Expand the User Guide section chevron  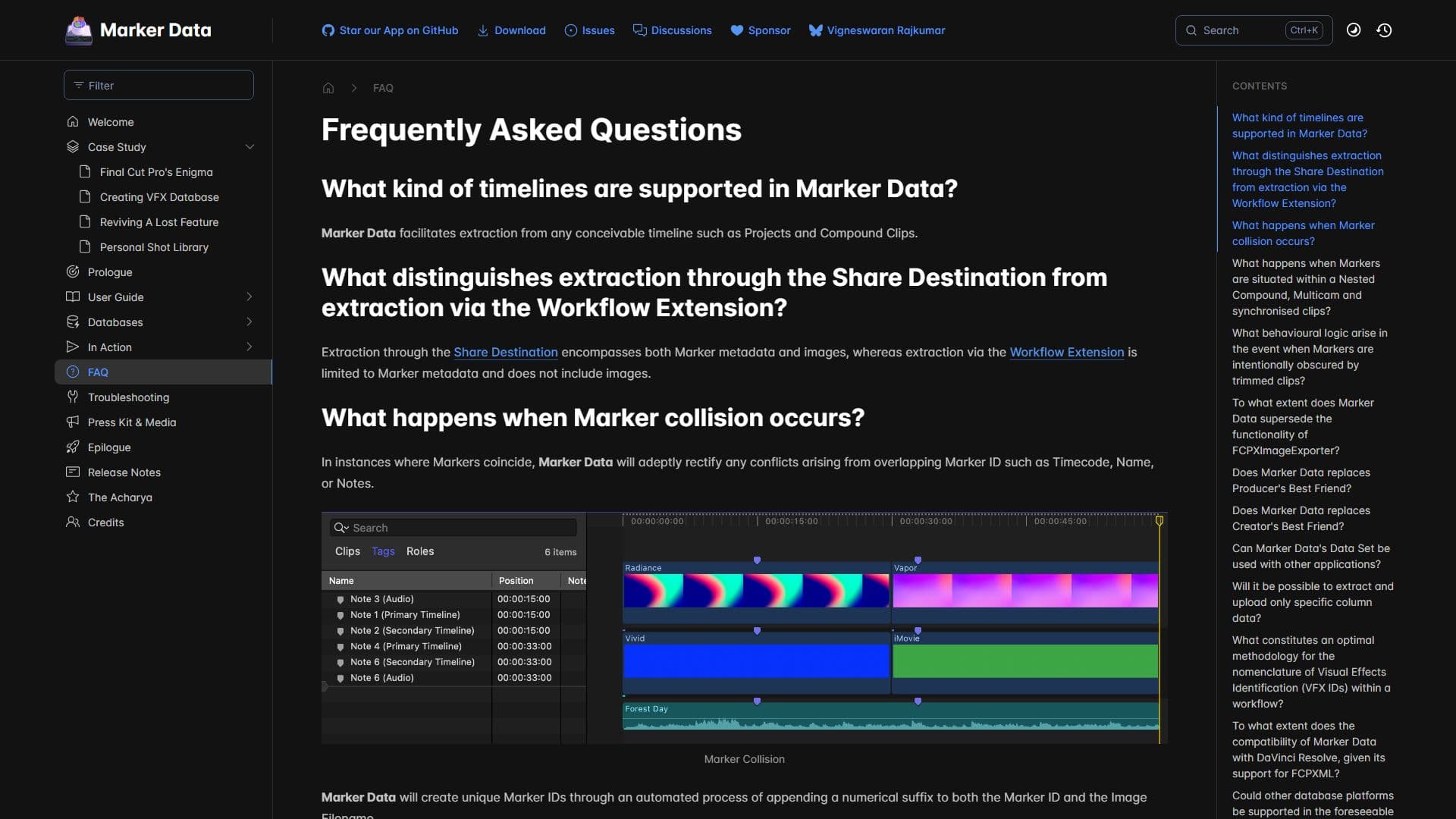pyautogui.click(x=249, y=297)
